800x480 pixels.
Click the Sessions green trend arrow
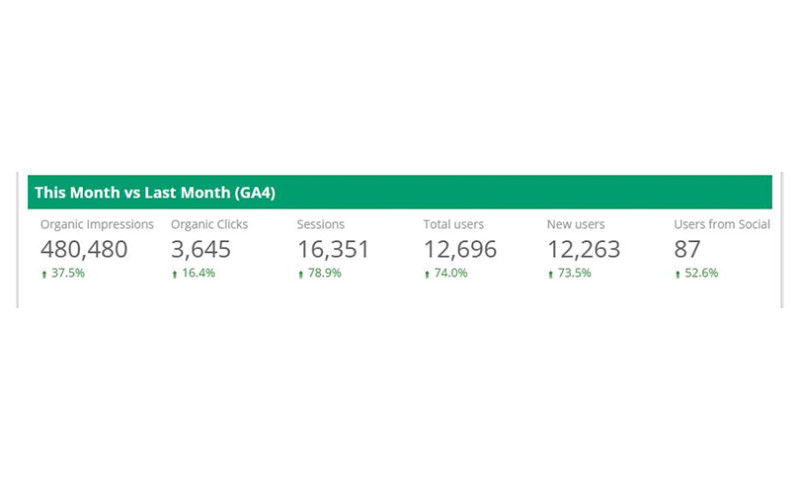tap(301, 274)
